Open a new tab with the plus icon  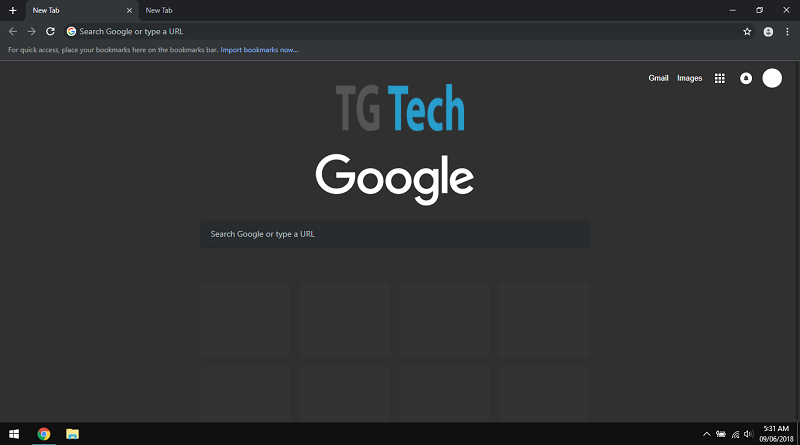pos(12,10)
